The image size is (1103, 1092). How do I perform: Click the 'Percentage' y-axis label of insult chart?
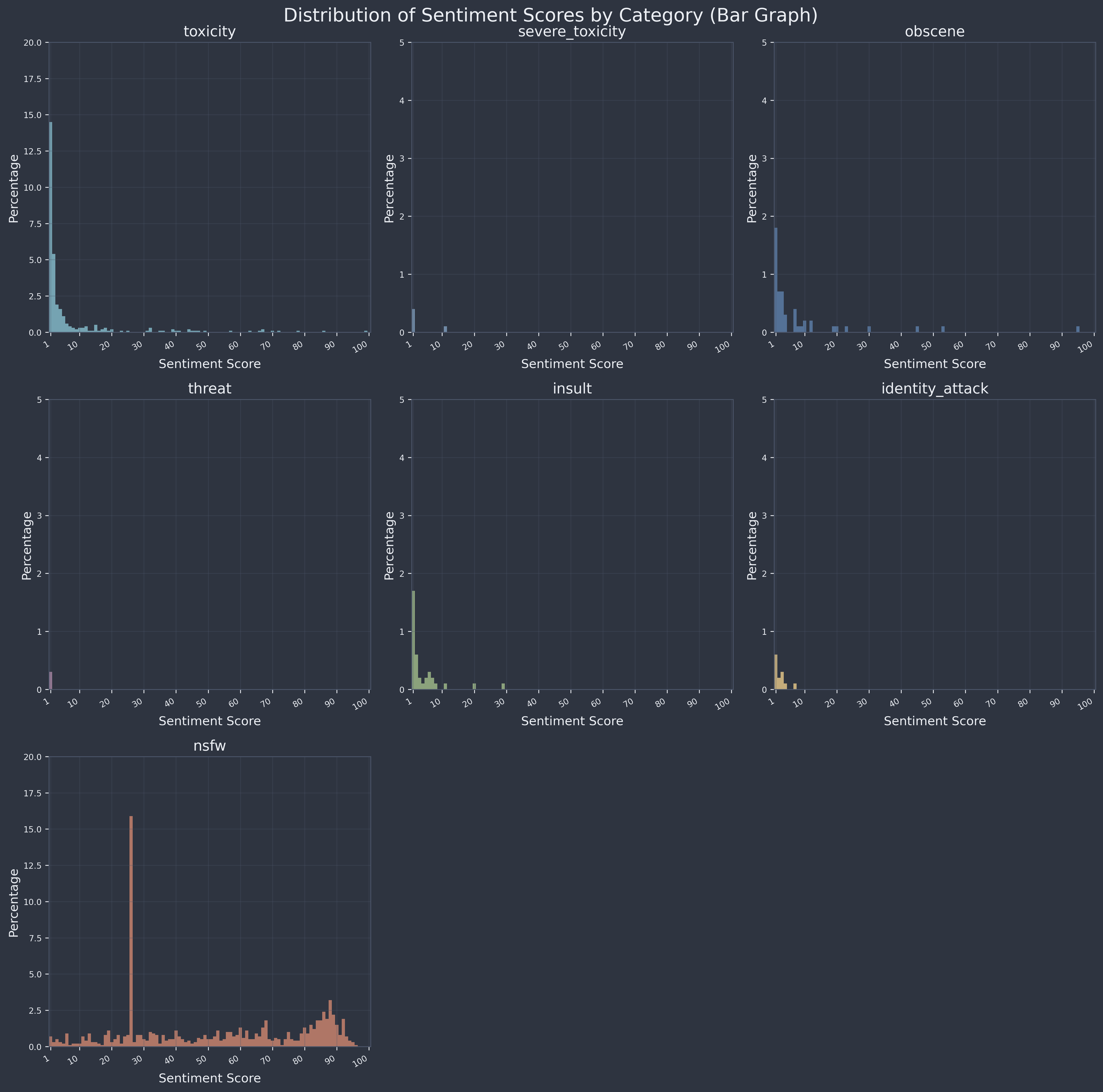(x=390, y=545)
